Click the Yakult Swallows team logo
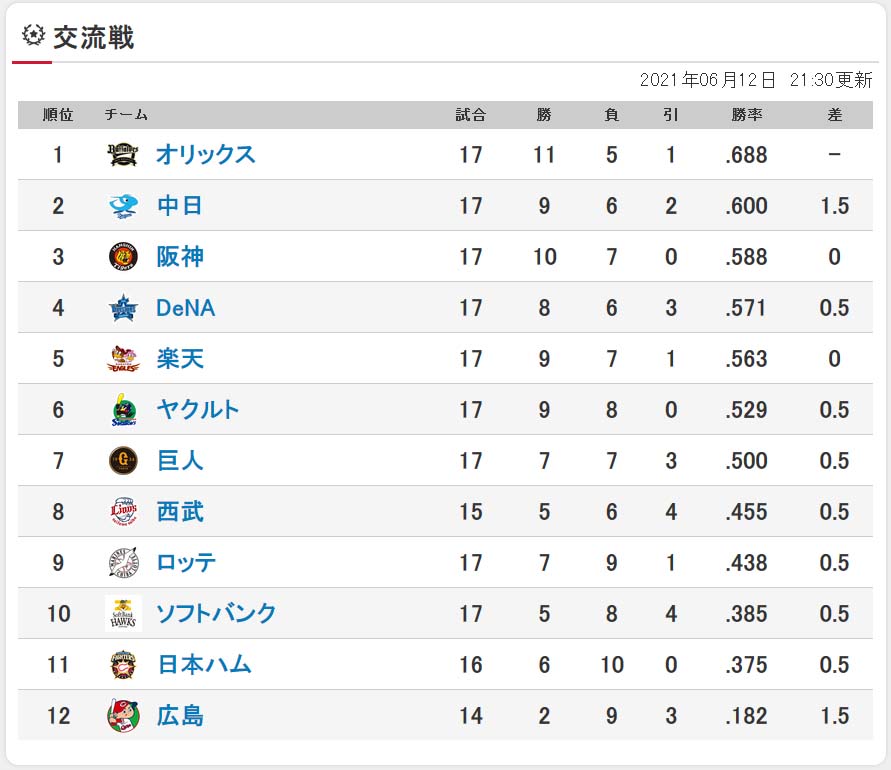 [123, 410]
